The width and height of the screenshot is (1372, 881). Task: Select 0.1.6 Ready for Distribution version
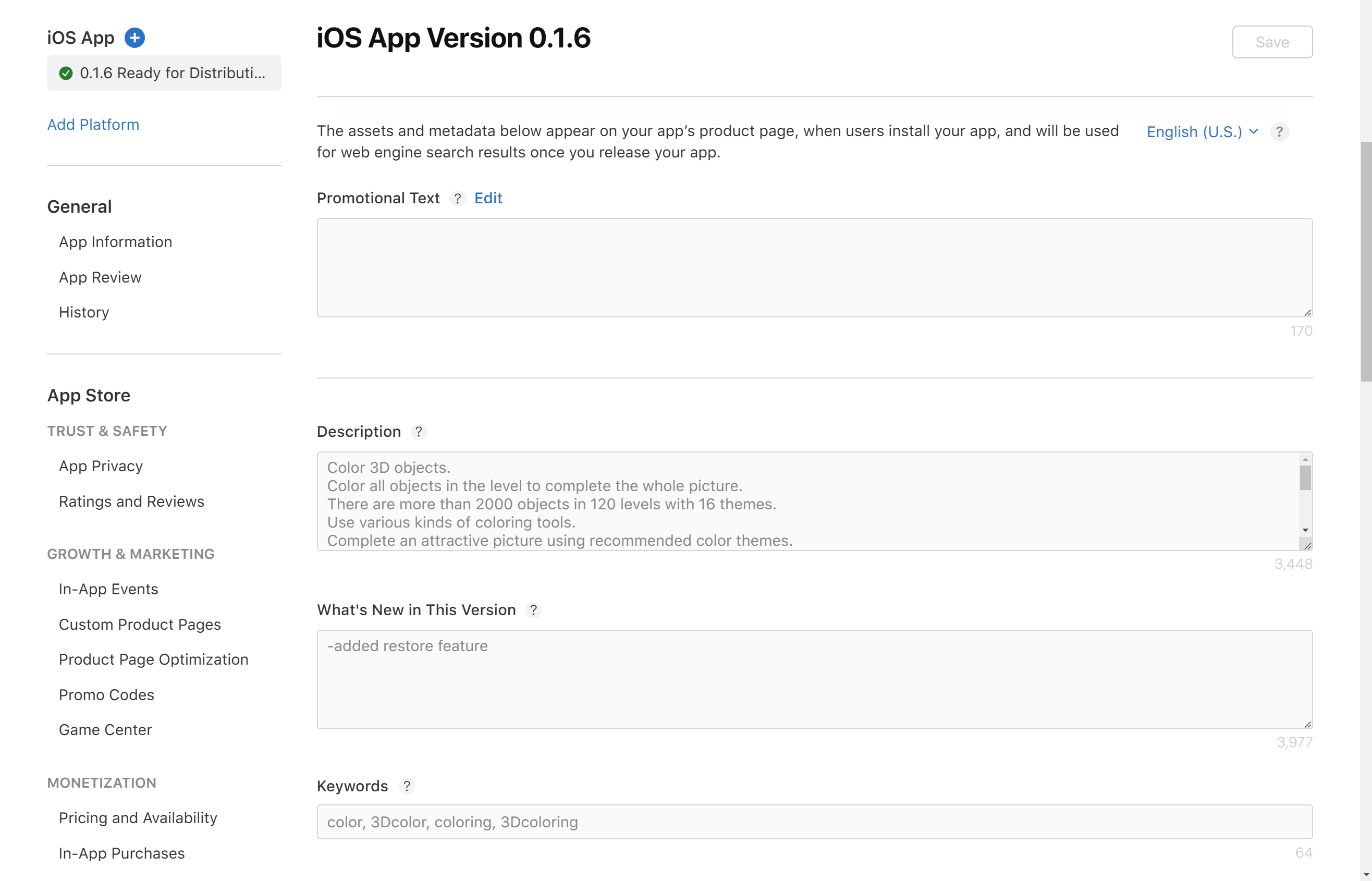[171, 73]
